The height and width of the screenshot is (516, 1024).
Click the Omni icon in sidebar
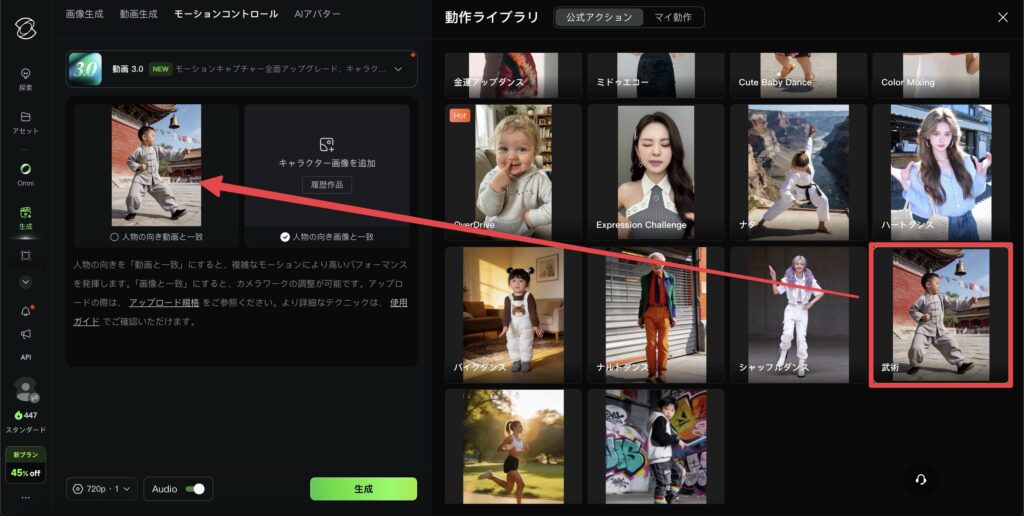point(25,169)
